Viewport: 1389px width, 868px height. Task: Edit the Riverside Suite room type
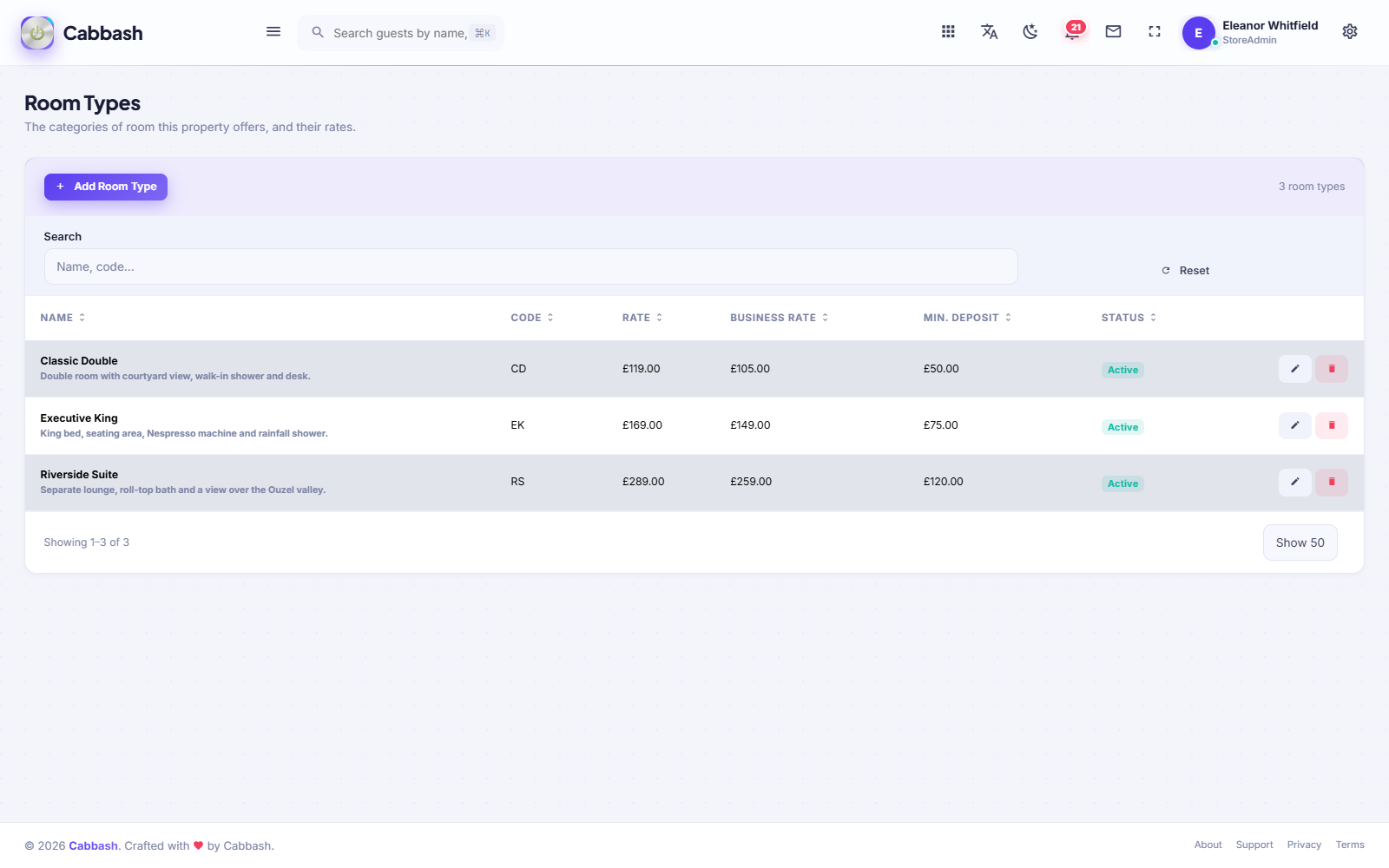click(1294, 482)
